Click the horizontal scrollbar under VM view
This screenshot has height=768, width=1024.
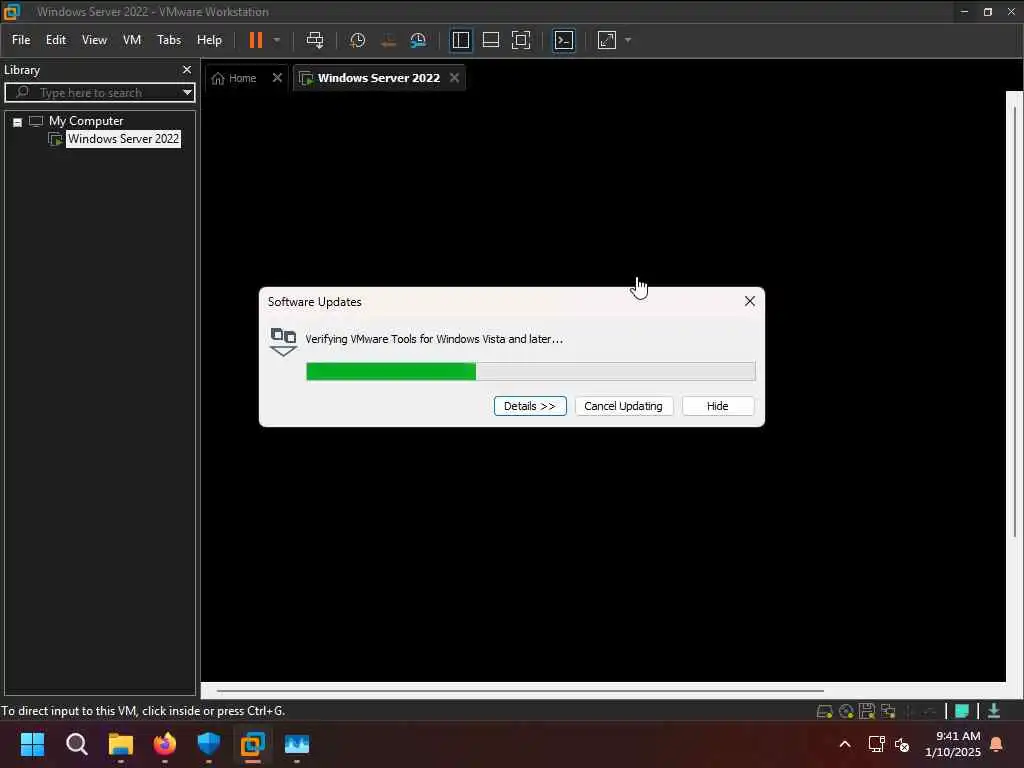pyautogui.click(x=520, y=690)
